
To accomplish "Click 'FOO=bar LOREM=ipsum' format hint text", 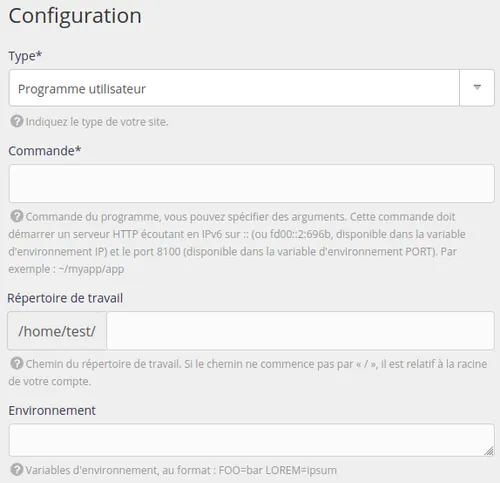I will point(278,470).
